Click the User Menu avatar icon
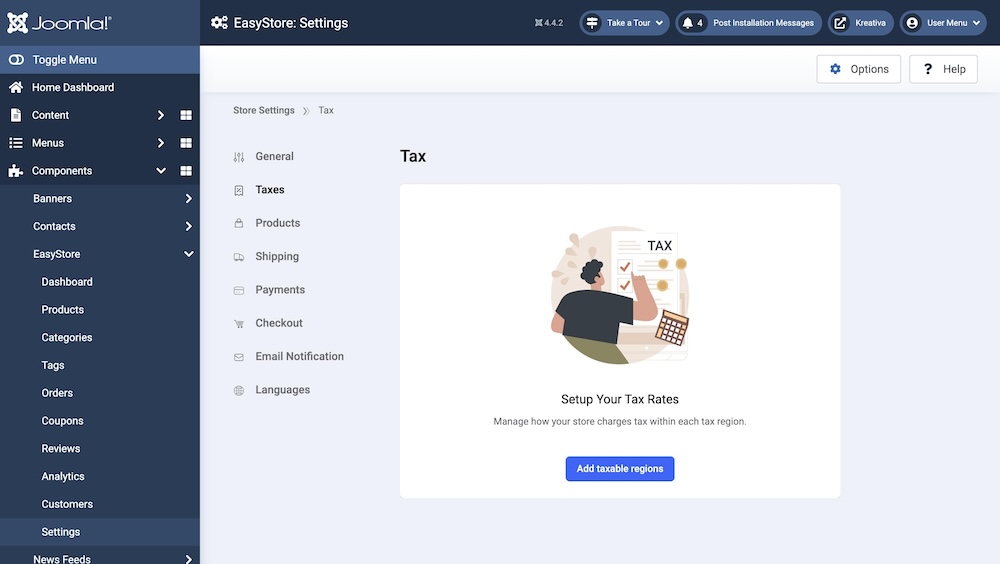The height and width of the screenshot is (564, 1000). (913, 23)
